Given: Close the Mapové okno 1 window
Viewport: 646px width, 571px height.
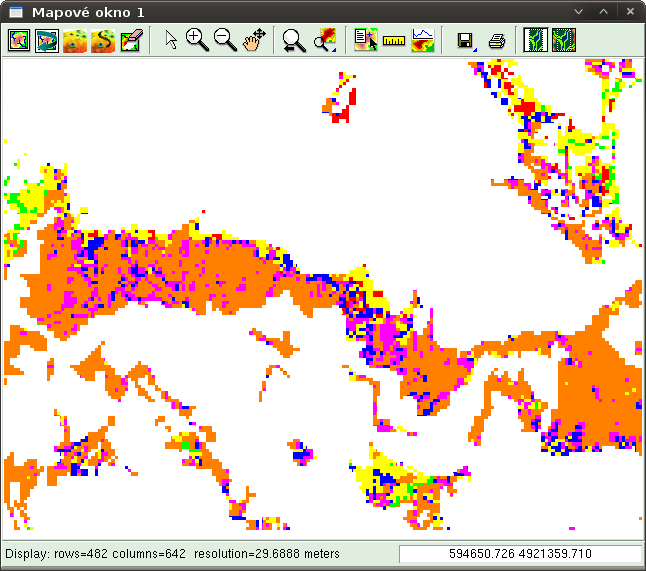Looking at the screenshot, I should [630, 12].
